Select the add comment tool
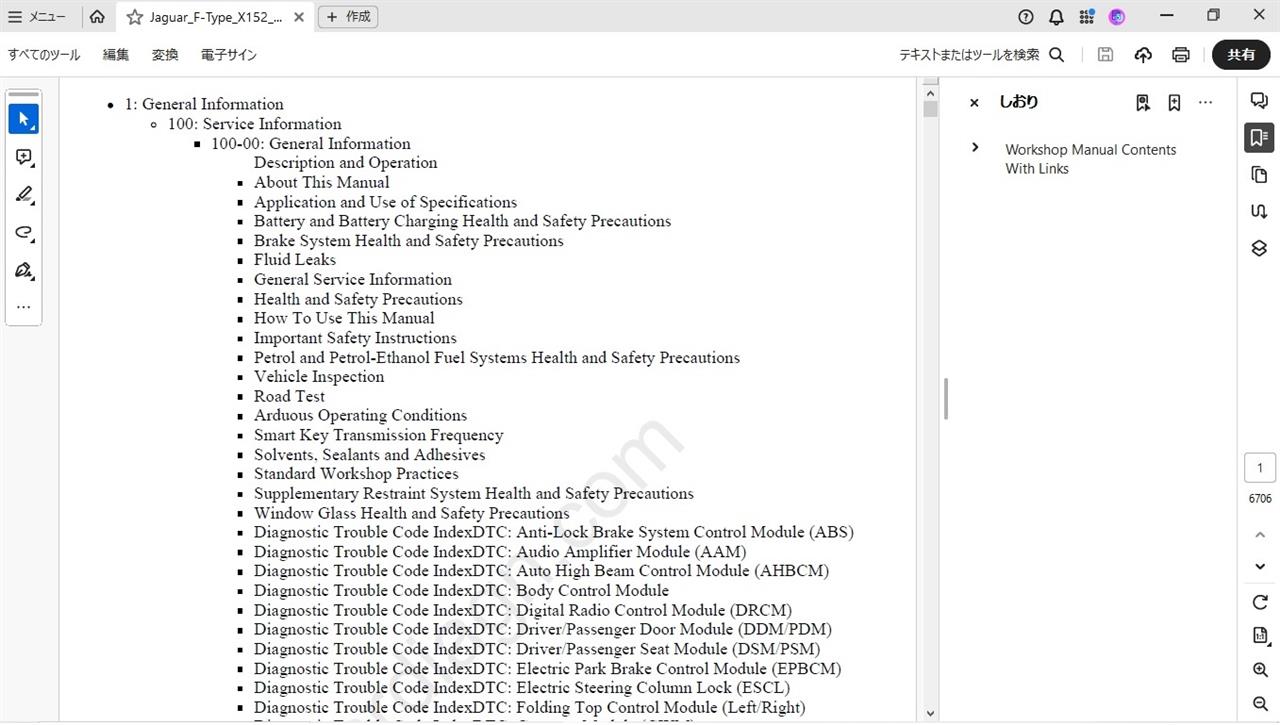 pyautogui.click(x=24, y=157)
